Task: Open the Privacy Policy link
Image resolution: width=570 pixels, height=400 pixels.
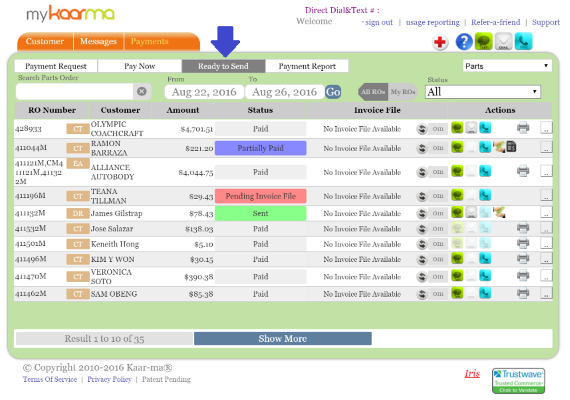Action: (x=109, y=379)
